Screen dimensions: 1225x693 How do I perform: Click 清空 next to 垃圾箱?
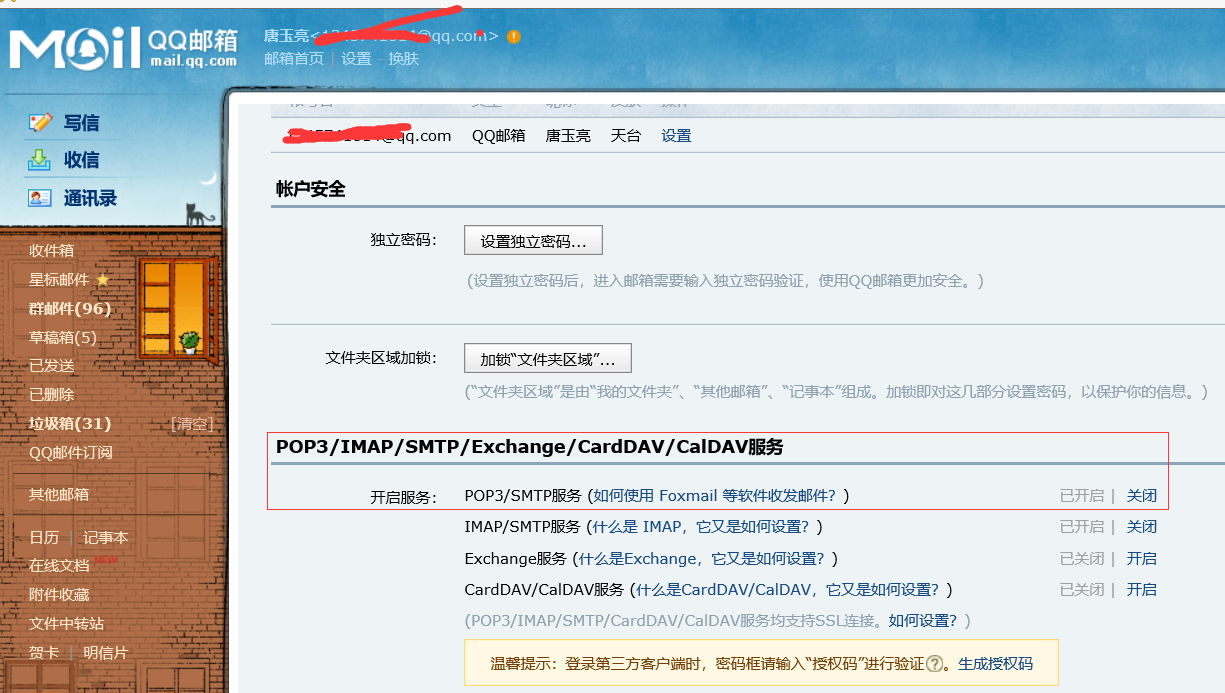(x=191, y=424)
